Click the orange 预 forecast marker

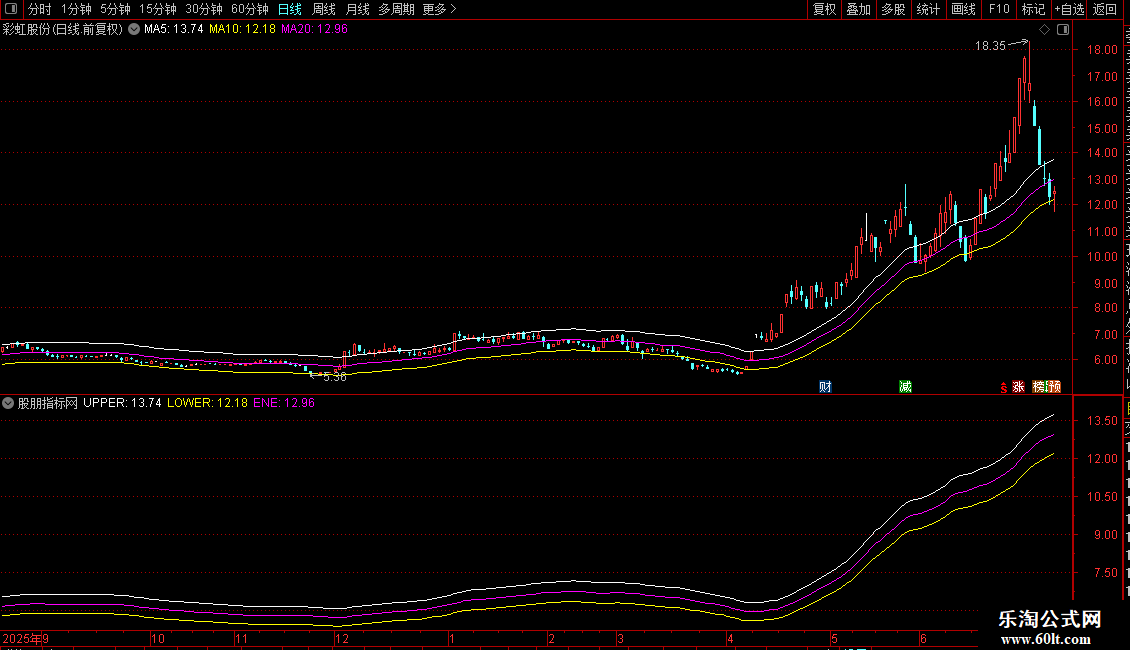tap(1054, 387)
